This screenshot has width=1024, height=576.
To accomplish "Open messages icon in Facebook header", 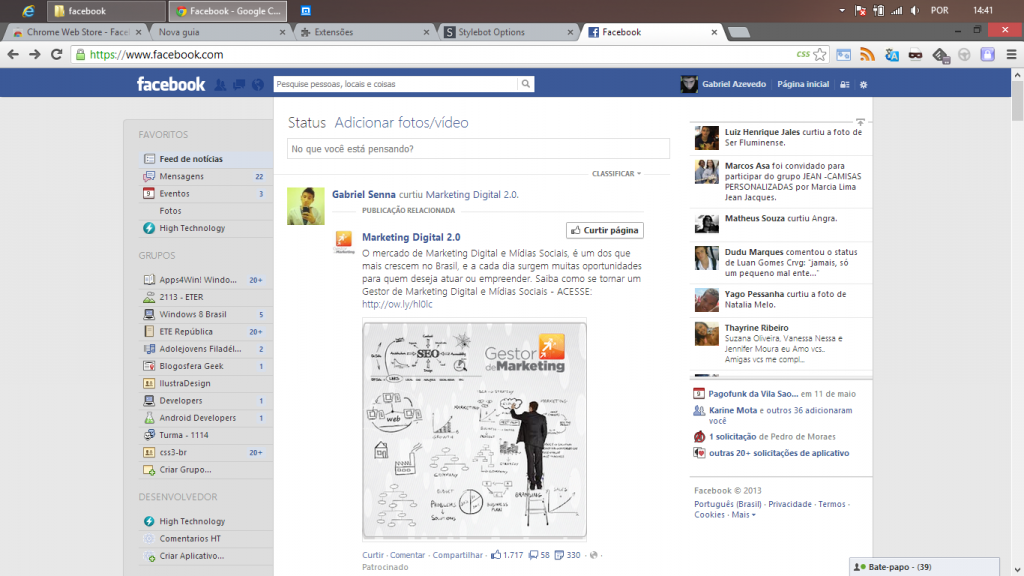I will [239, 84].
